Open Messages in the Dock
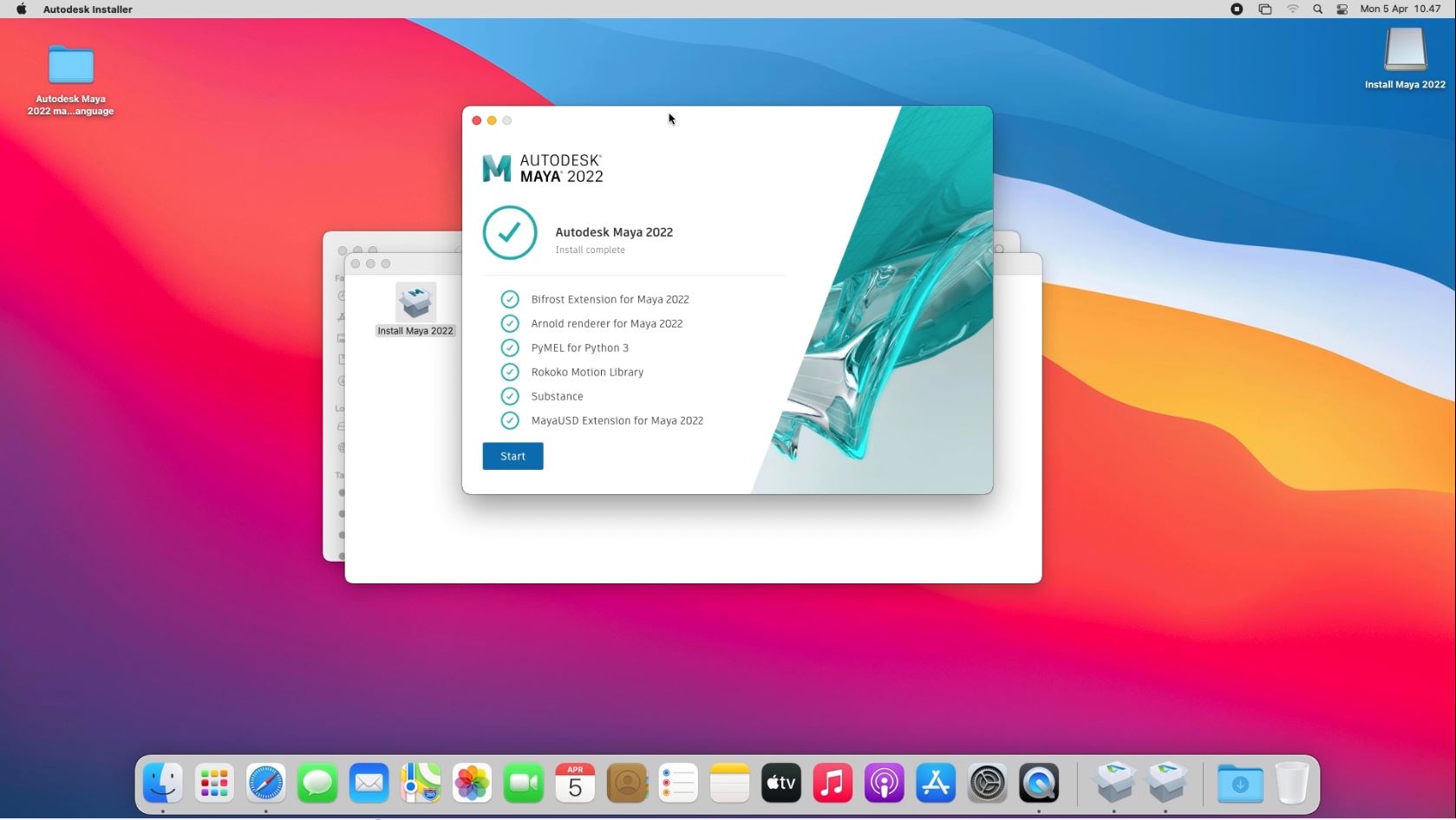The height and width of the screenshot is (820, 1456). pos(317,784)
